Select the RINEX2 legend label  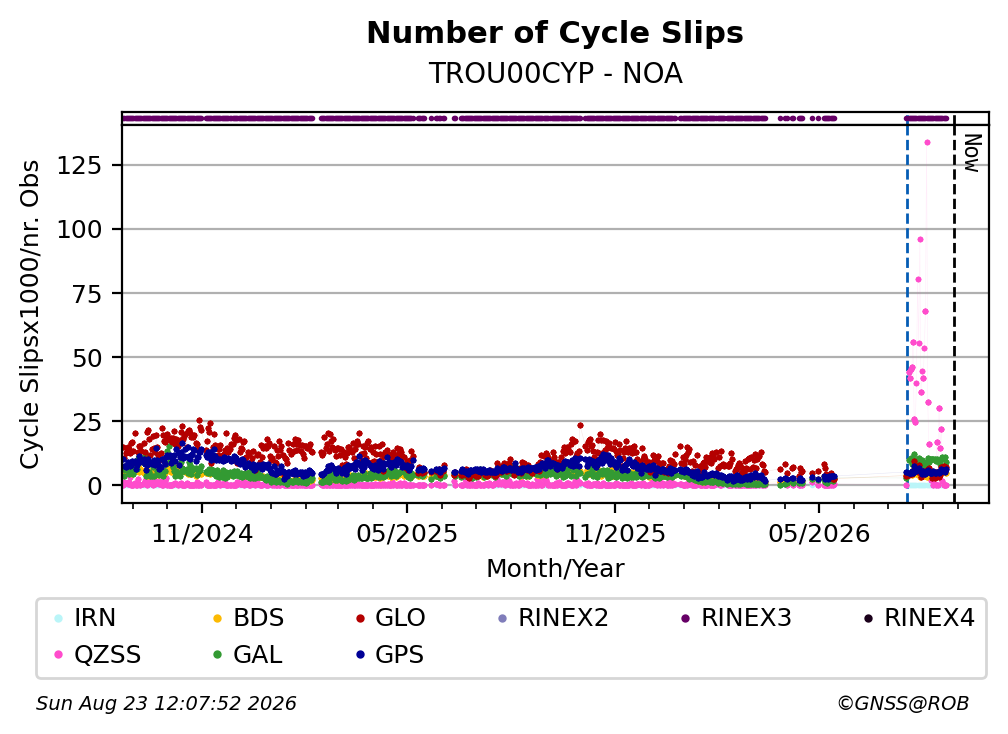[x=563, y=618]
